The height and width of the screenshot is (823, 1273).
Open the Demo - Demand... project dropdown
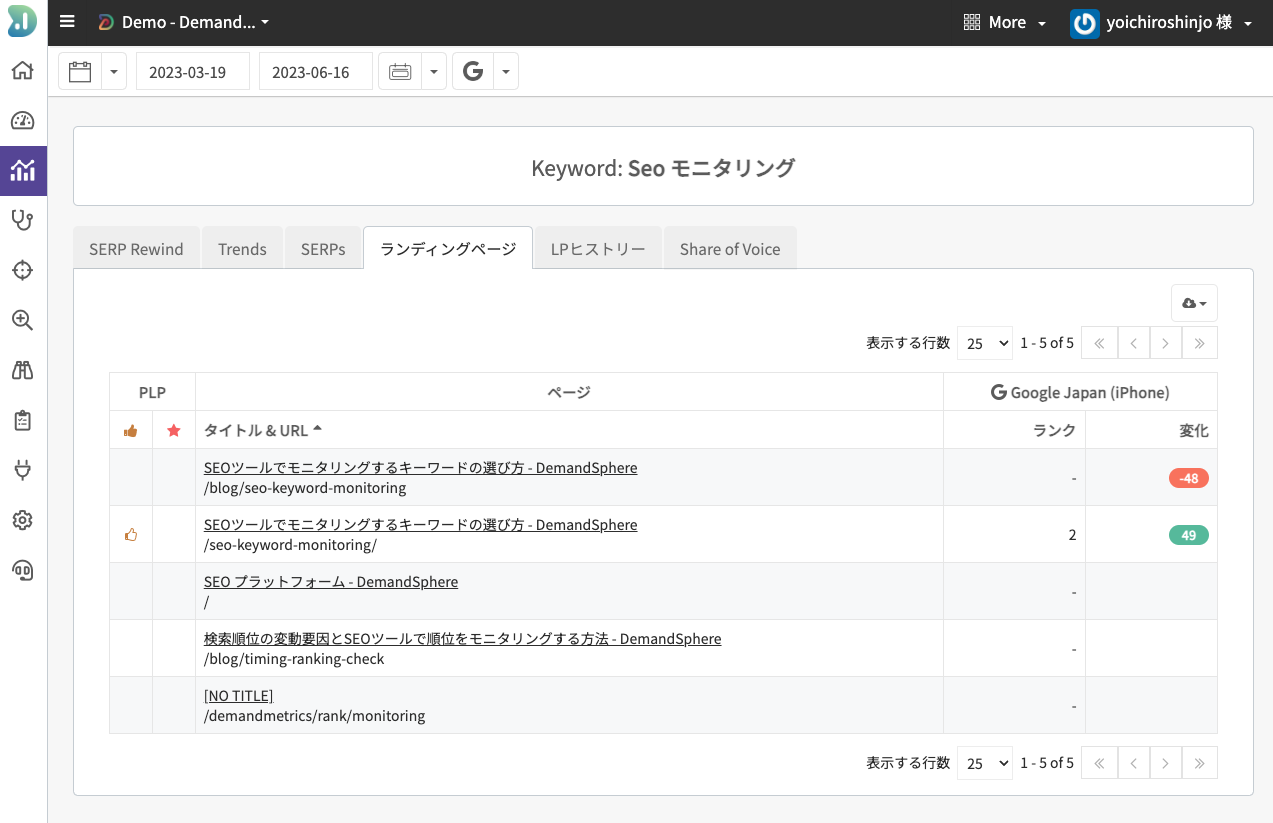(x=184, y=22)
